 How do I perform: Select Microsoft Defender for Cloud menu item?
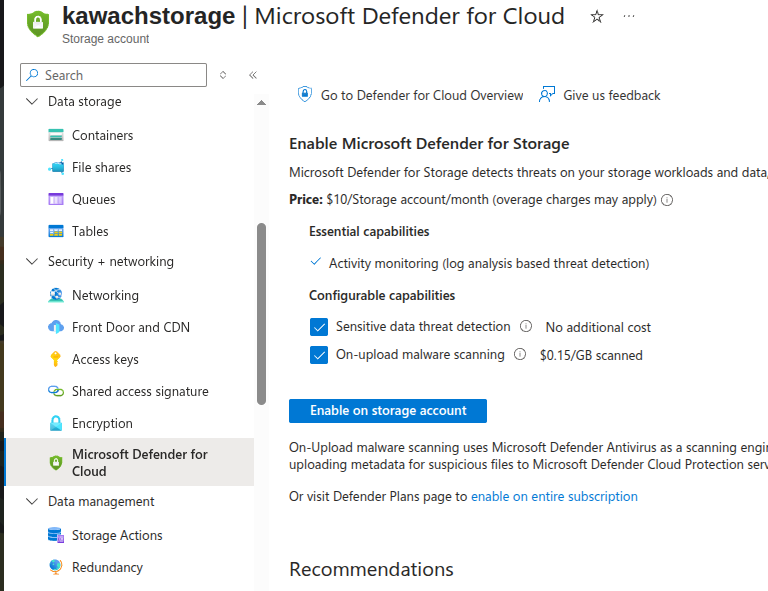[130, 462]
